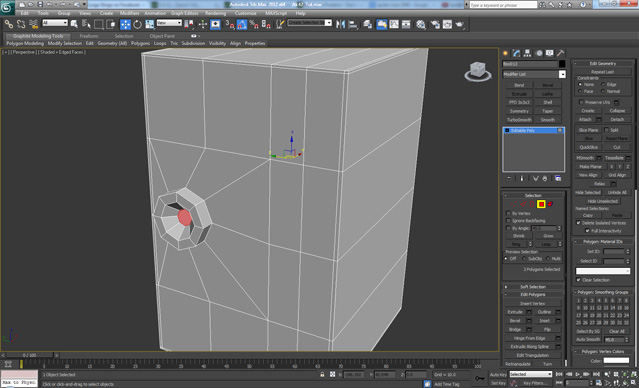Click the Mirror tool icon

pyautogui.click(x=341, y=24)
